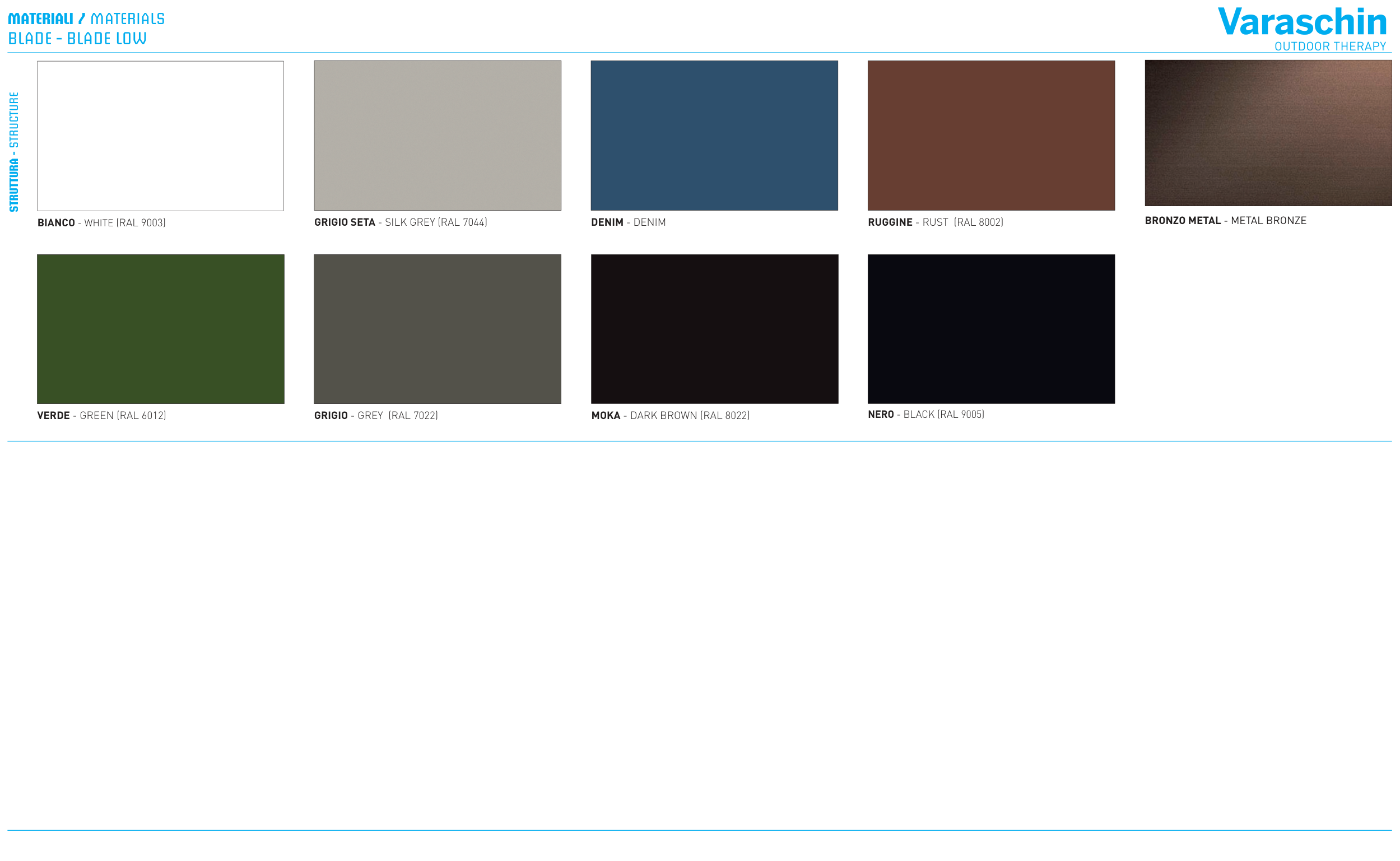Click the Blade - Blade Low title
Image resolution: width=1400 pixels, height=861 pixels.
77,39
